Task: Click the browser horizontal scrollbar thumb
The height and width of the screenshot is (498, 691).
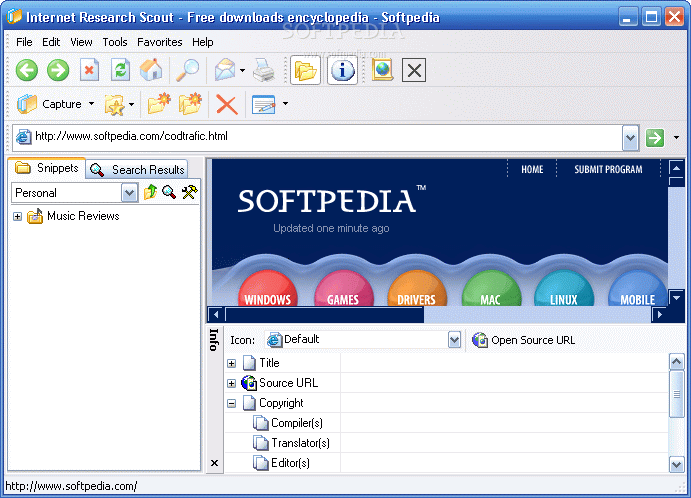Action: [324, 315]
